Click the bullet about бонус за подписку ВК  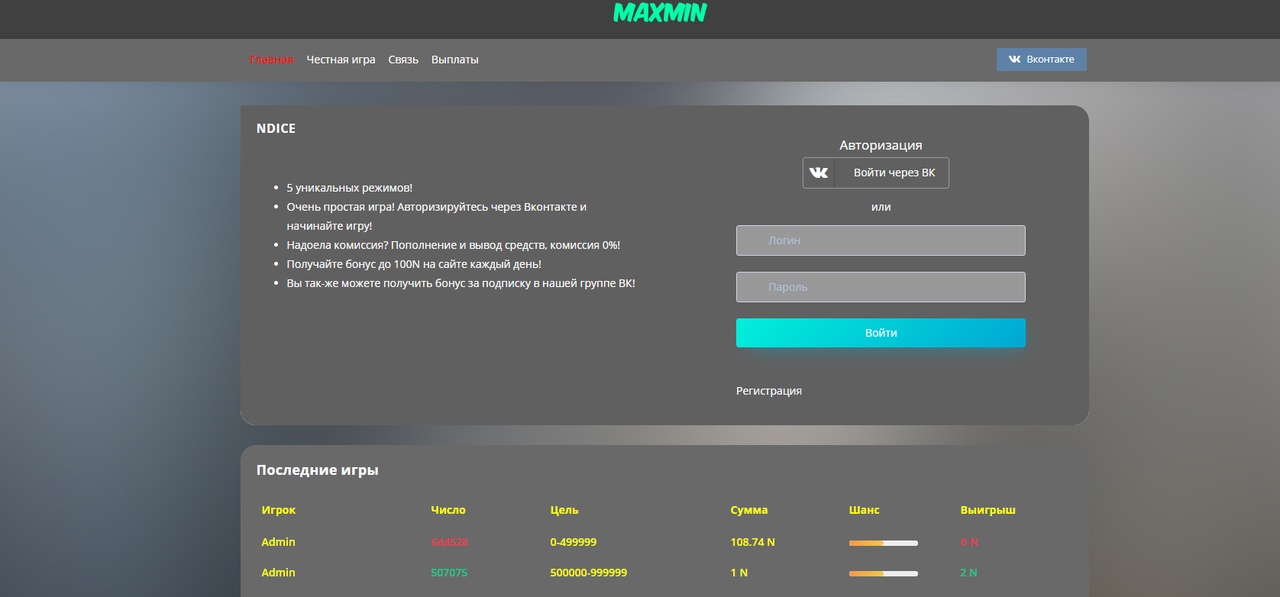(461, 283)
